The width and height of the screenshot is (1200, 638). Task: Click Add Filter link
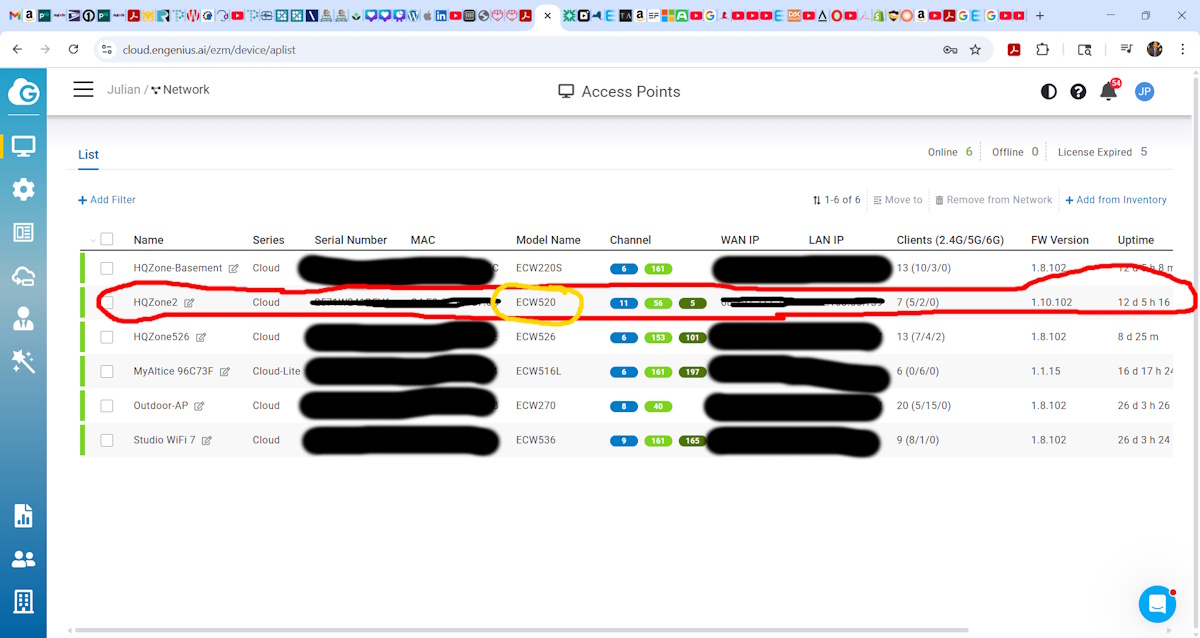pos(107,200)
